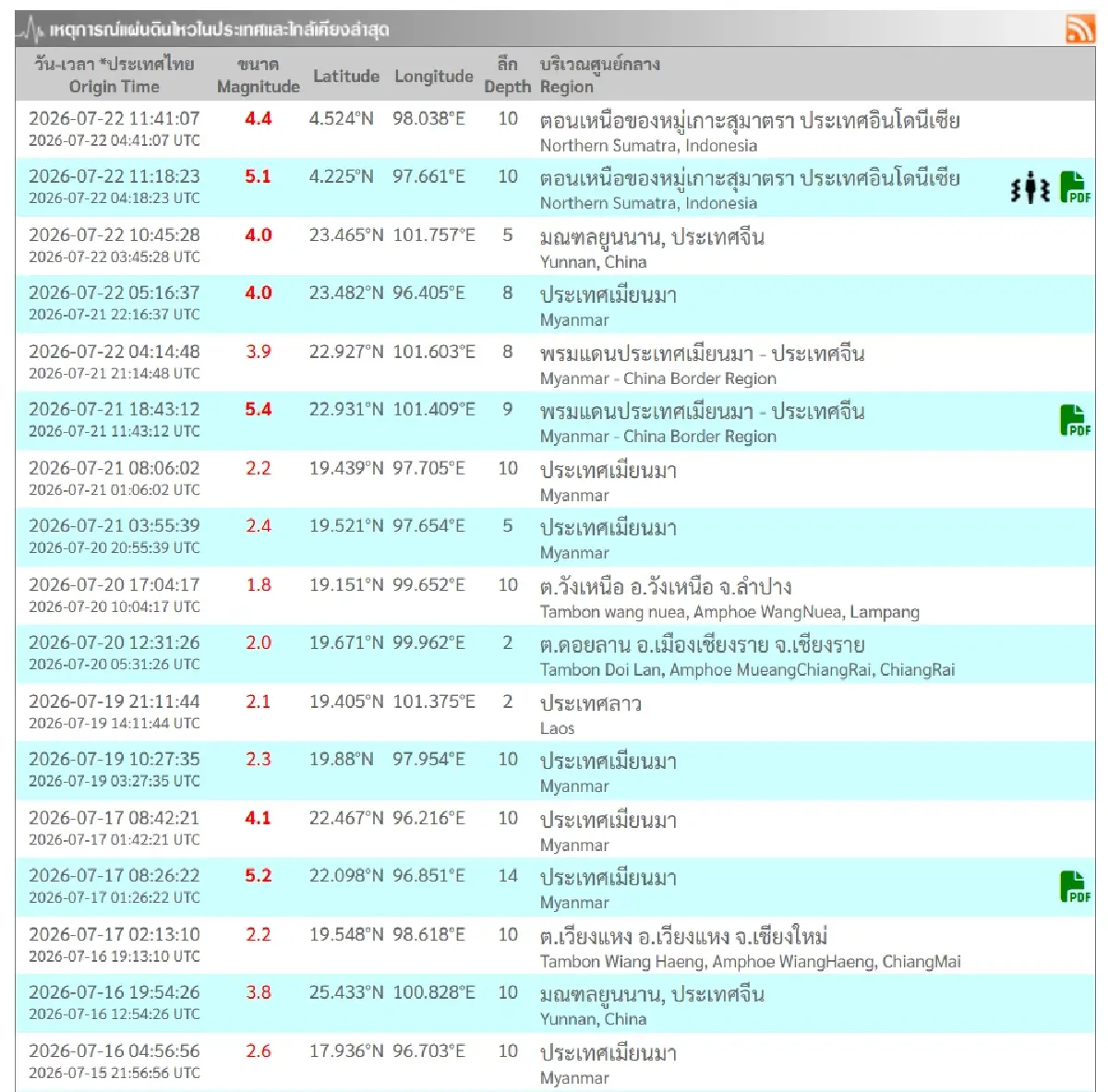1108x1092 pixels.
Task: Open the RSS feed icon
Action: pos(1079,29)
